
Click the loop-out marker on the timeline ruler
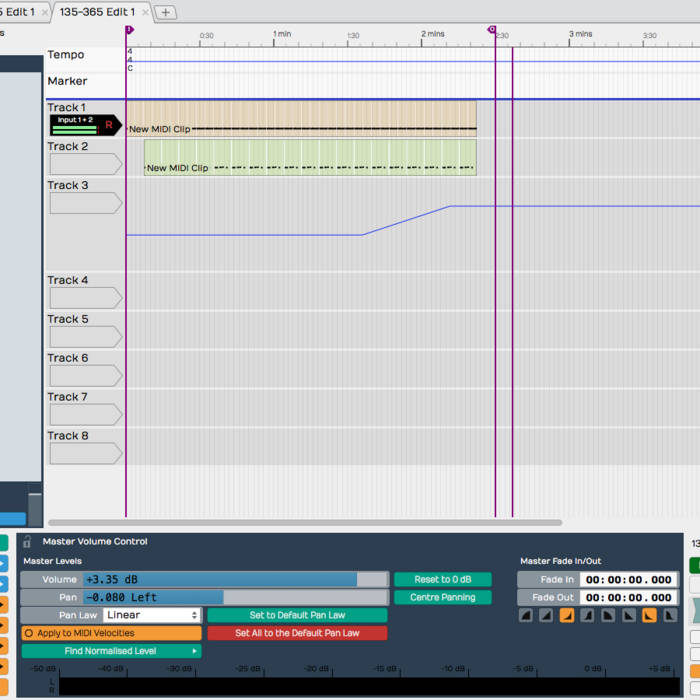491,31
